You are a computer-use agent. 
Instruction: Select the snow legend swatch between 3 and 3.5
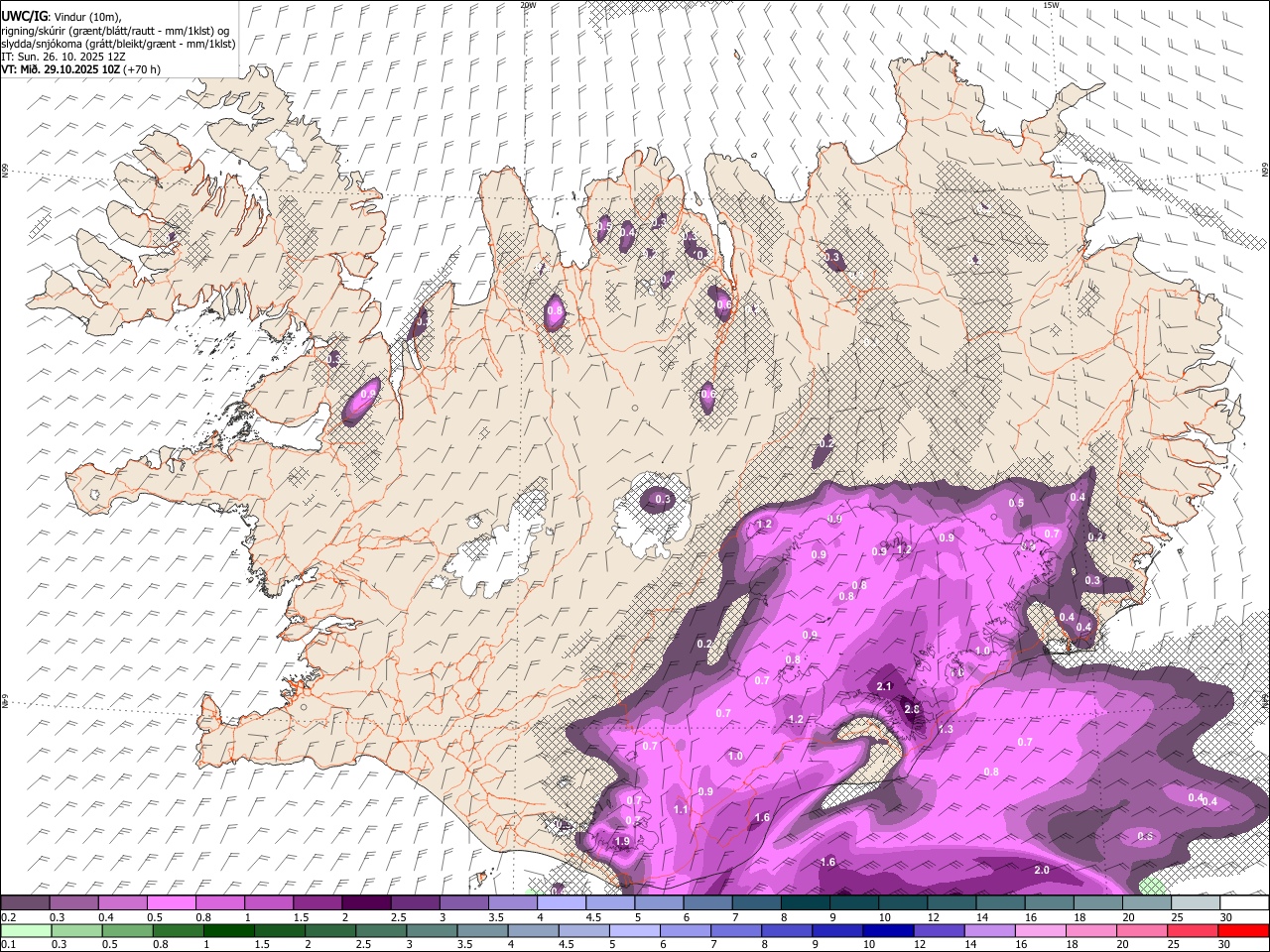464,903
